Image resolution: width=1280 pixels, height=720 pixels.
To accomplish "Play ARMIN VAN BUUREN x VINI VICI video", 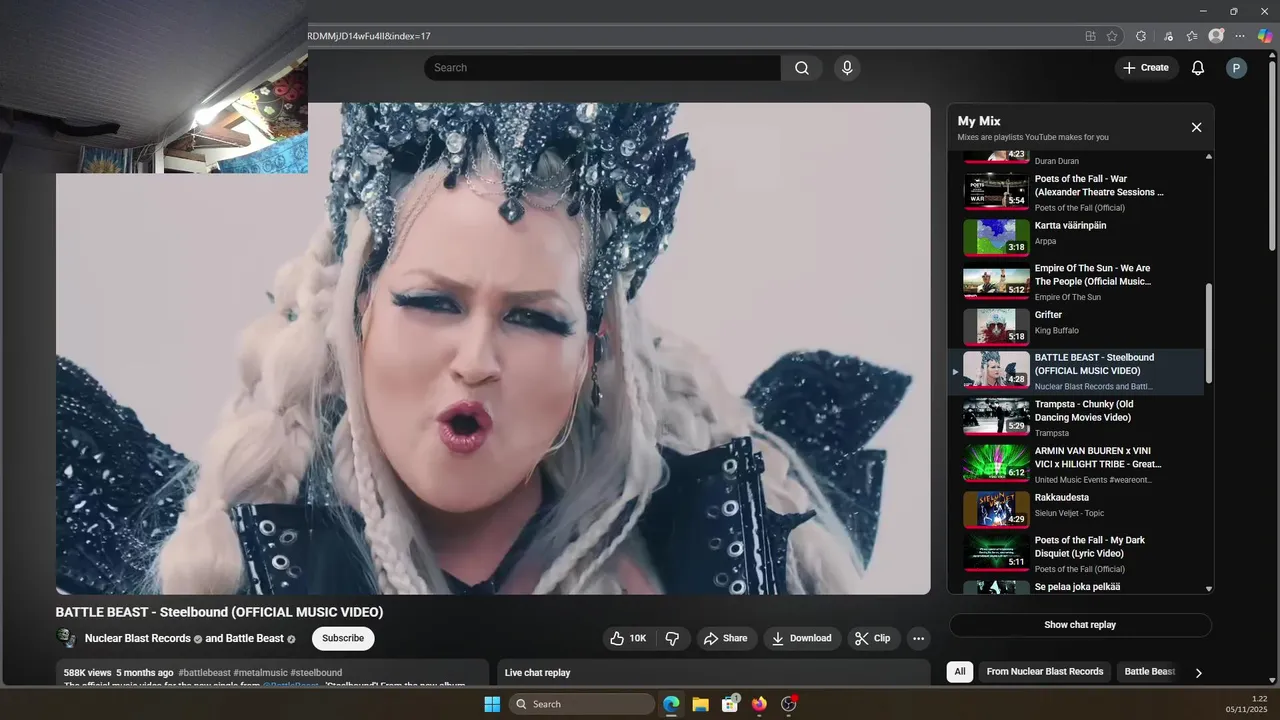I will point(1076,464).
